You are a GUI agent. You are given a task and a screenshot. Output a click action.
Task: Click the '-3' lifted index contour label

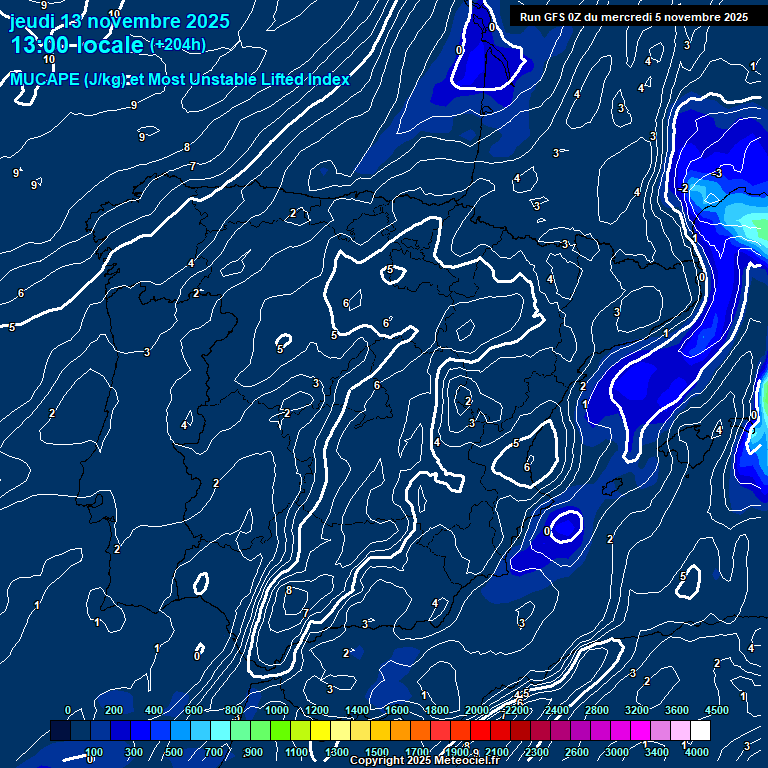(717, 173)
